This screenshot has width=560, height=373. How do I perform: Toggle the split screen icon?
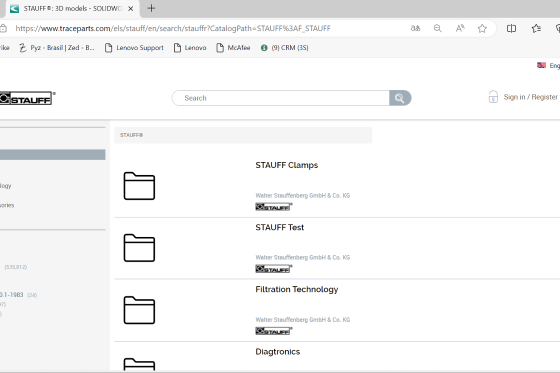tap(511, 28)
